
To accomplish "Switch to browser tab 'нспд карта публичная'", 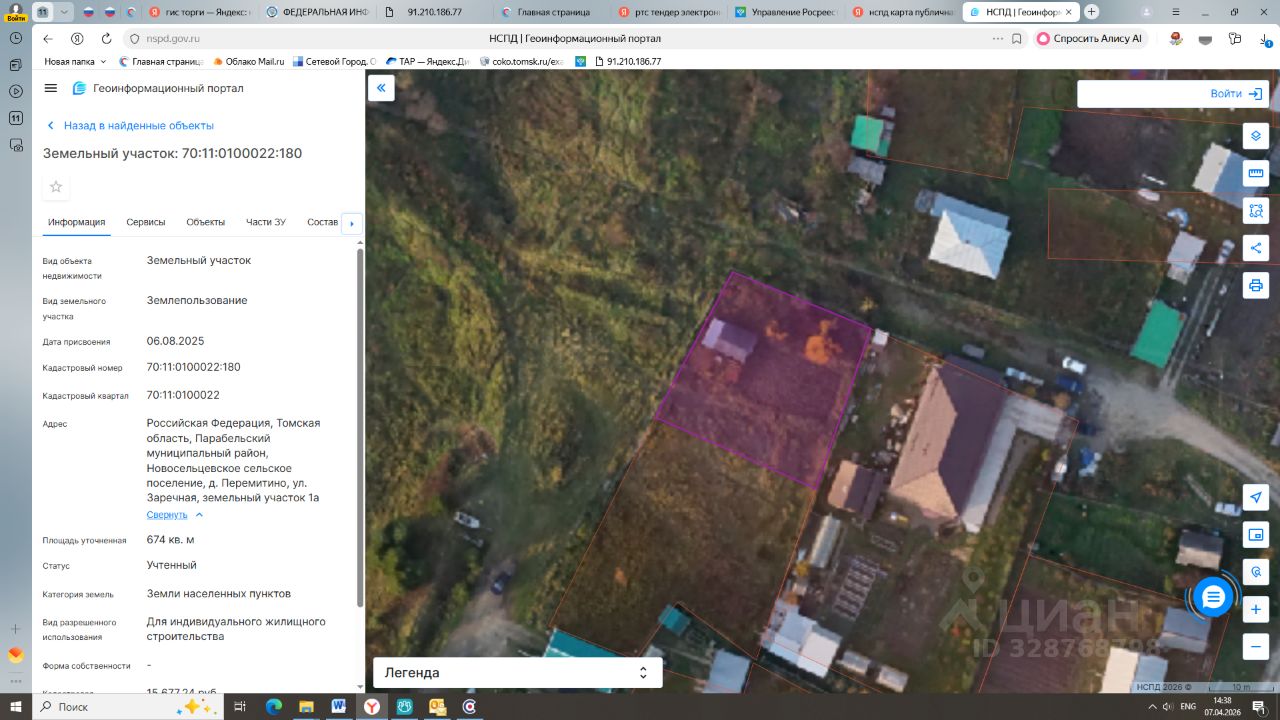I will (x=902, y=12).
